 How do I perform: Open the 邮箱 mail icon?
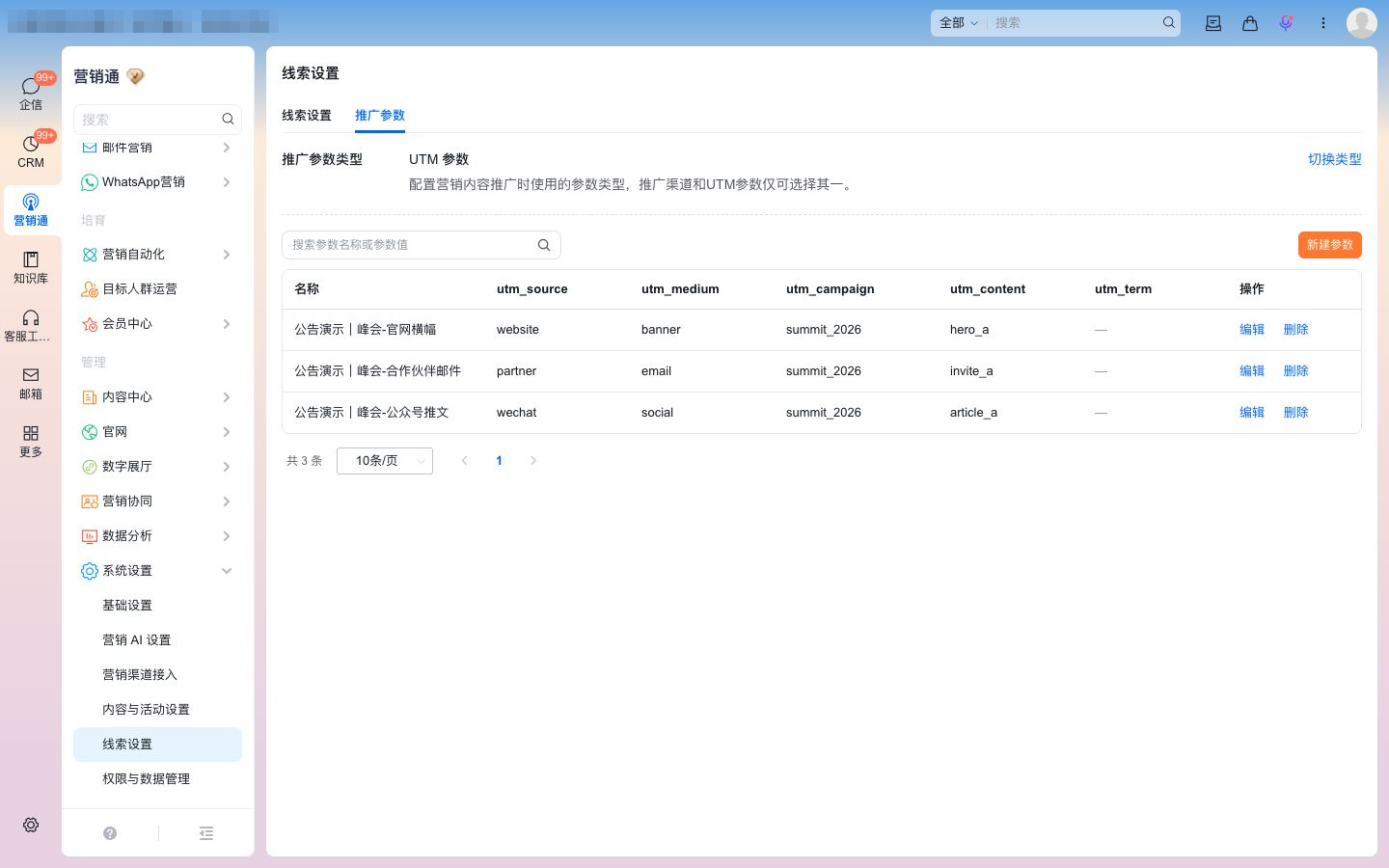(x=31, y=383)
